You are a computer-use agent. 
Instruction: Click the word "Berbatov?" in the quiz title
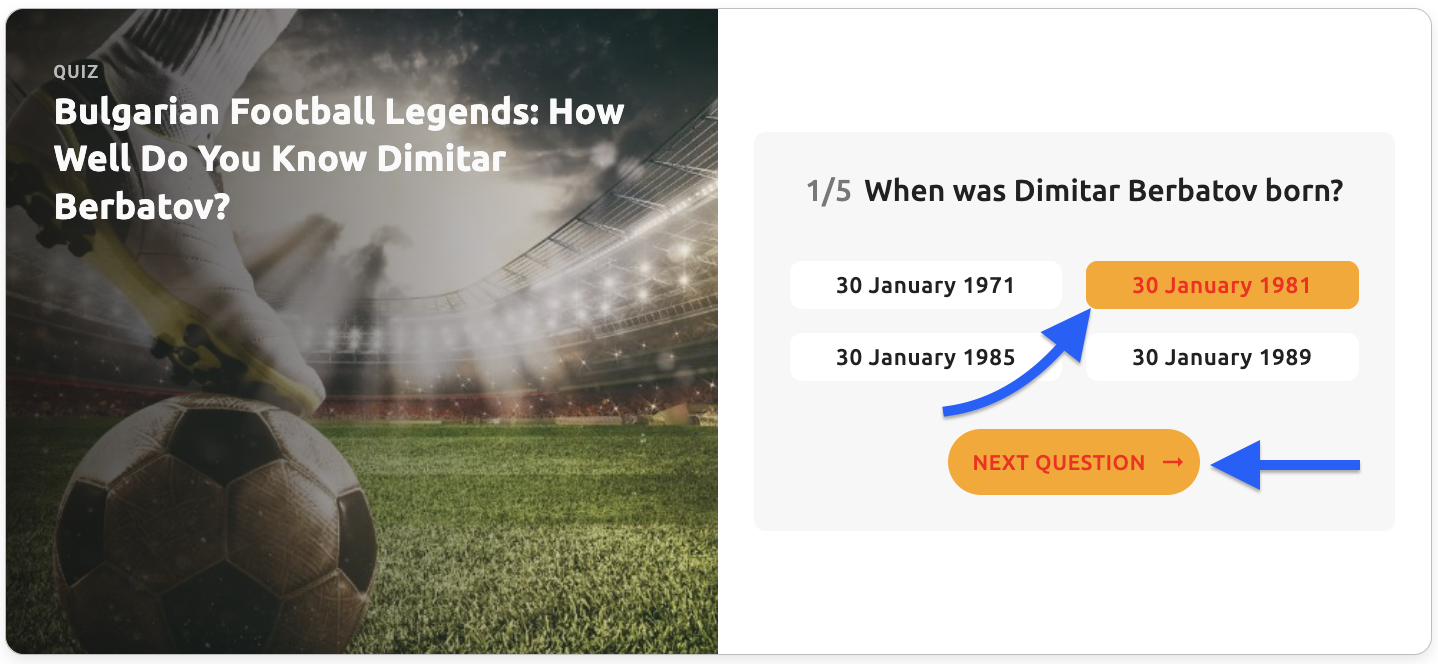pyautogui.click(x=142, y=206)
